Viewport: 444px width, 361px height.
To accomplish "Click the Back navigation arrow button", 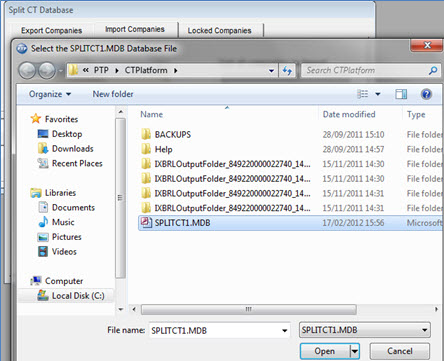I will (x=27, y=70).
